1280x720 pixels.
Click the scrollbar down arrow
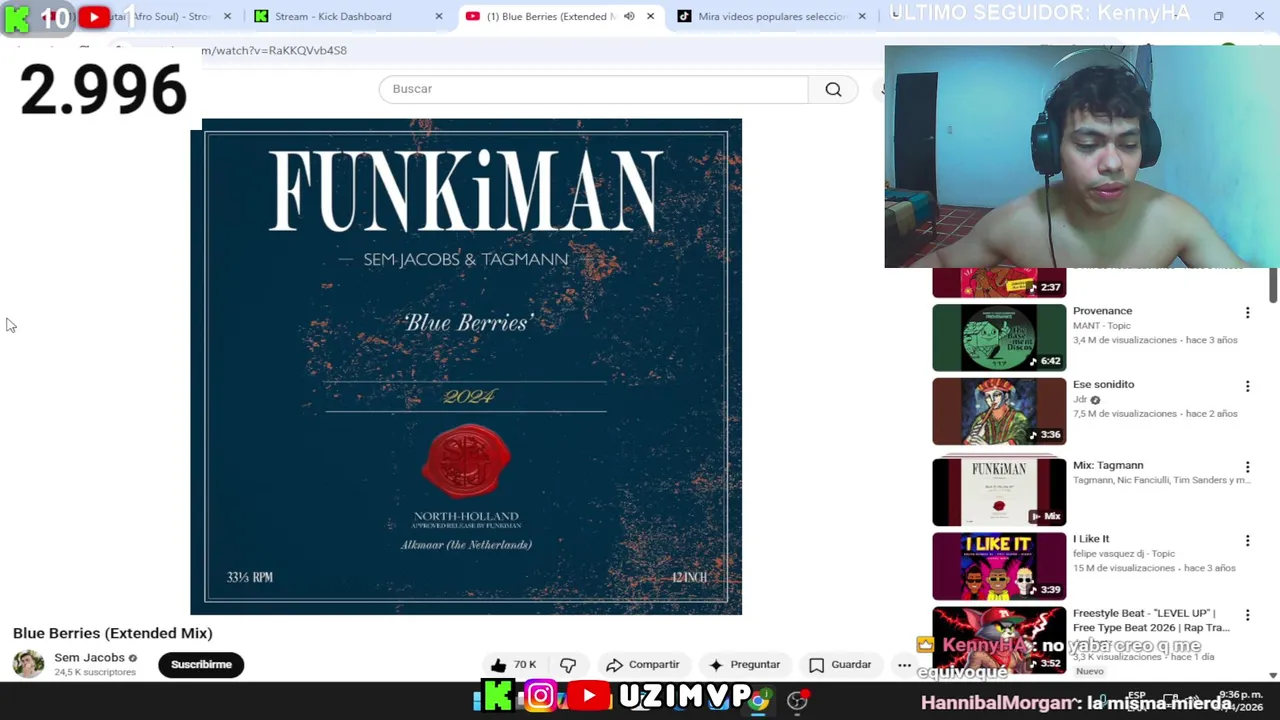tap(1273, 676)
